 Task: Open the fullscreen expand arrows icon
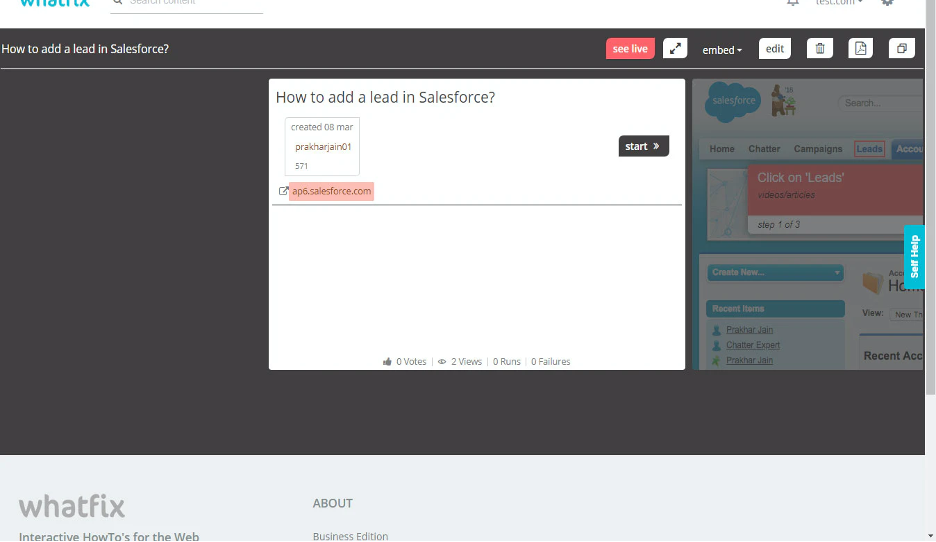pos(675,48)
